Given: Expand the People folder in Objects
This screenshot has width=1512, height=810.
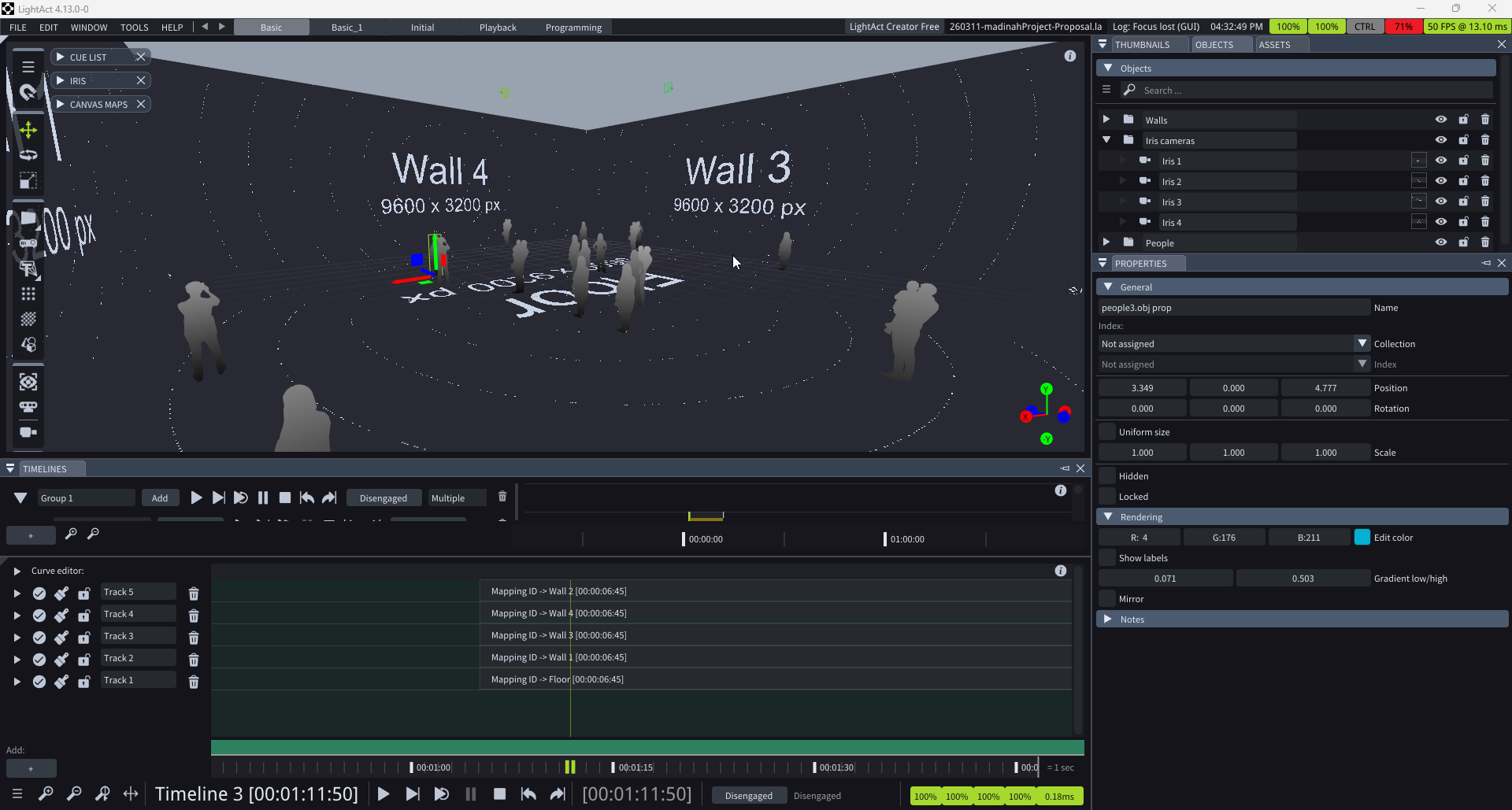Looking at the screenshot, I should [x=1106, y=242].
